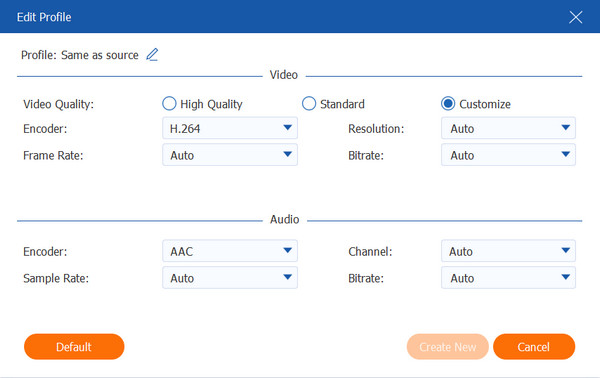Screen dimensions: 600x378
Task: Click the Cancel button
Action: tap(534, 347)
